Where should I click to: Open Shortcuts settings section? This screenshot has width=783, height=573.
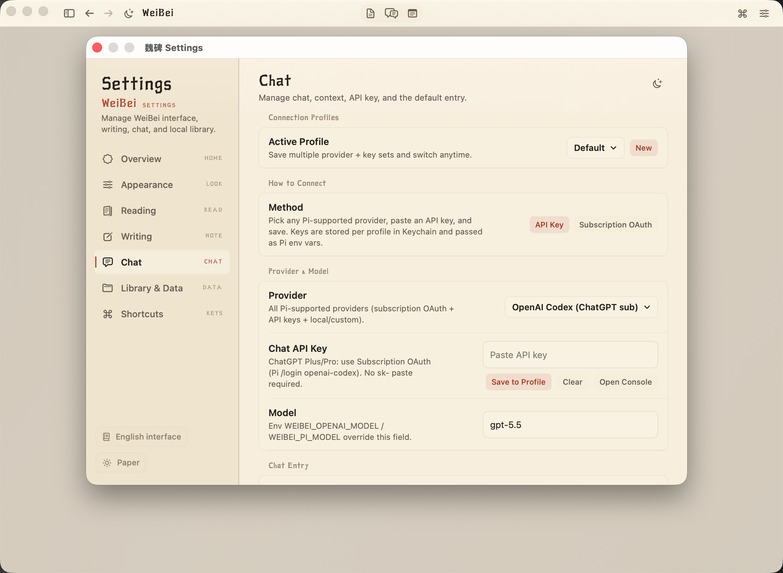[x=162, y=314]
